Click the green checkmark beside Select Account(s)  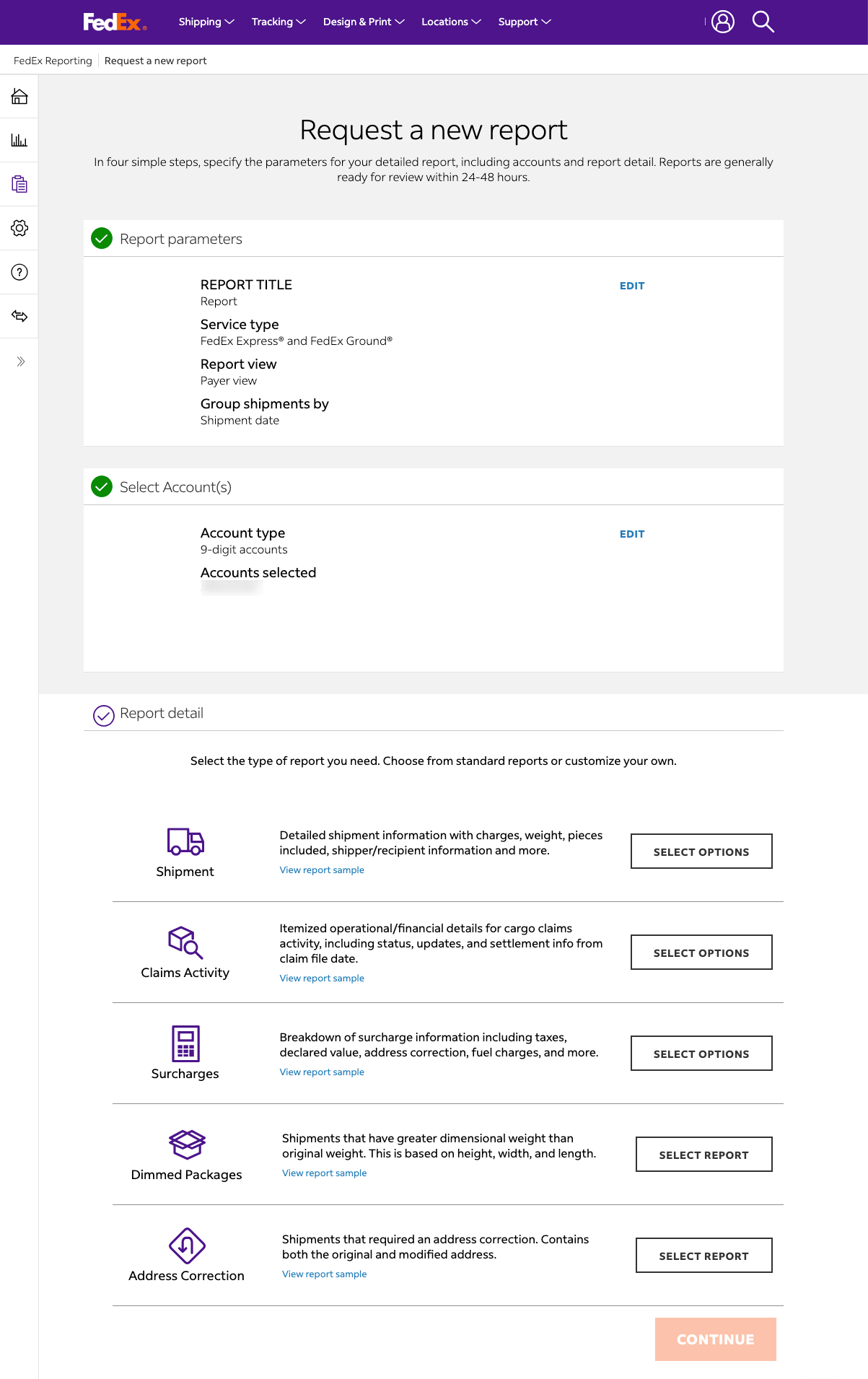click(102, 486)
